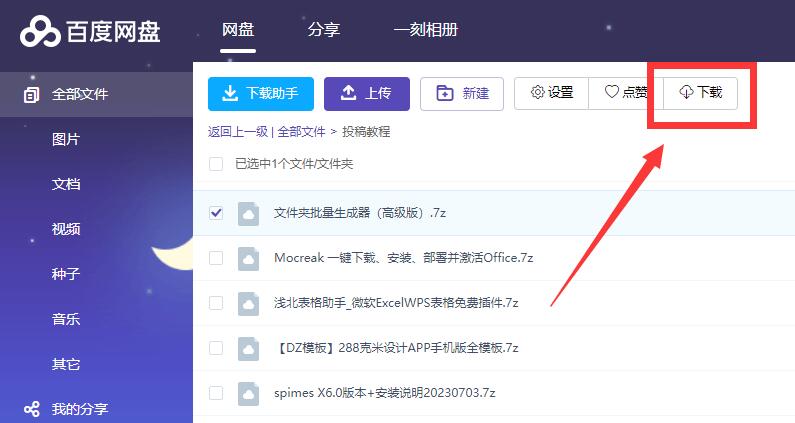Check the box for Mocreak Office file
795x423 pixels.
(x=216, y=258)
